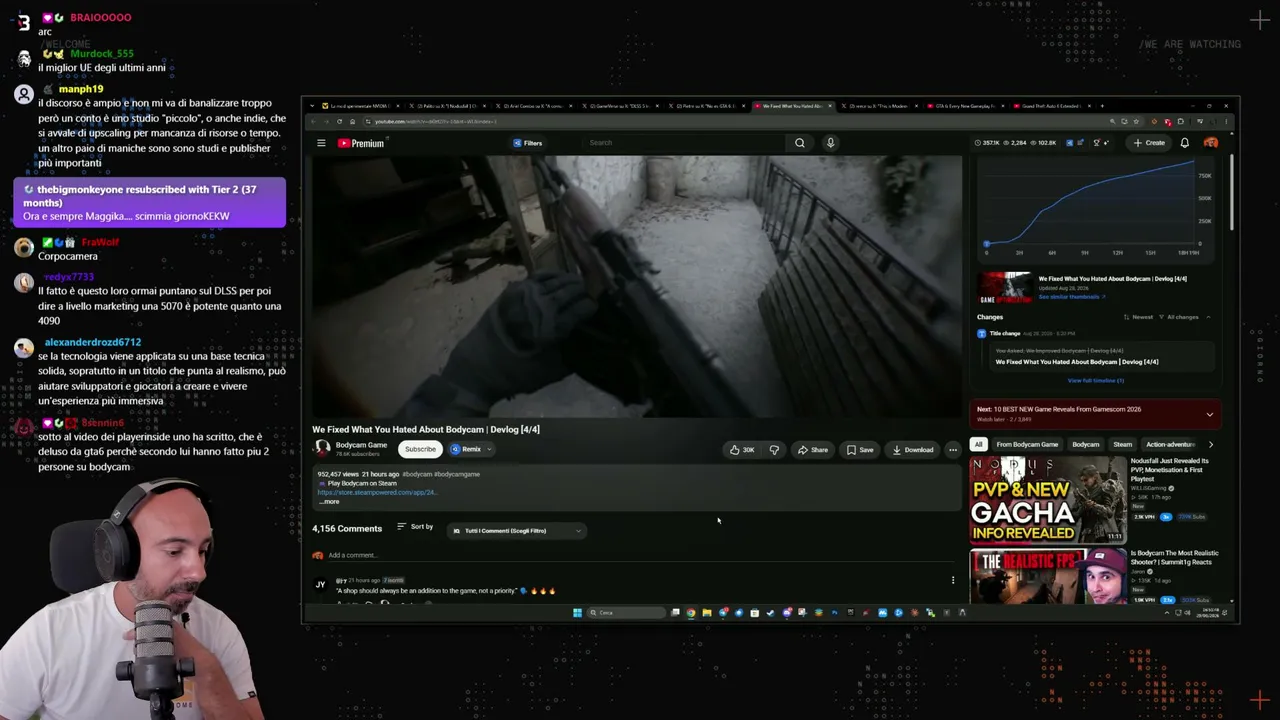Click the Windows taskbar Cerca search box
The width and height of the screenshot is (1280, 720).
click(625, 613)
